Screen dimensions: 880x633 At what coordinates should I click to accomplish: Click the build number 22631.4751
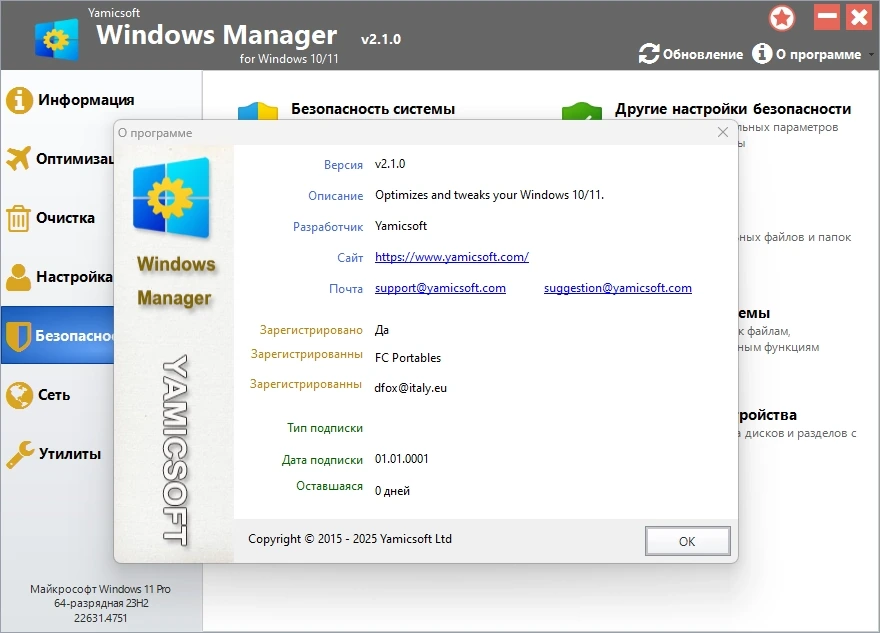[100, 618]
